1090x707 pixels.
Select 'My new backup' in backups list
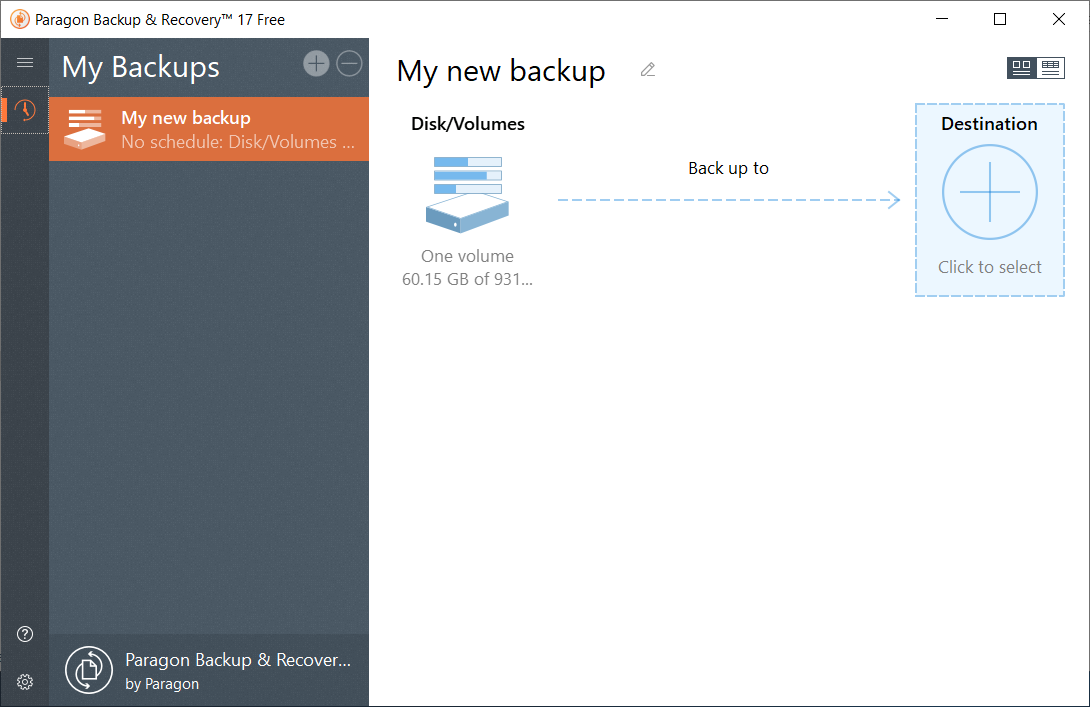[209, 129]
